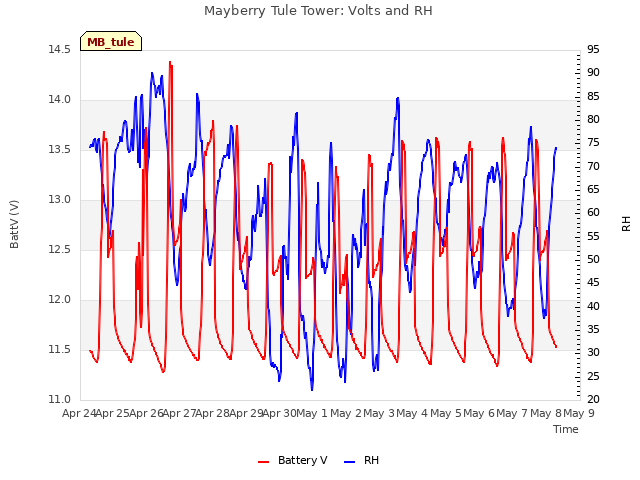640x480 pixels.
Task: Click the 70 tick on RH axis
Action: pyautogui.click(x=593, y=167)
